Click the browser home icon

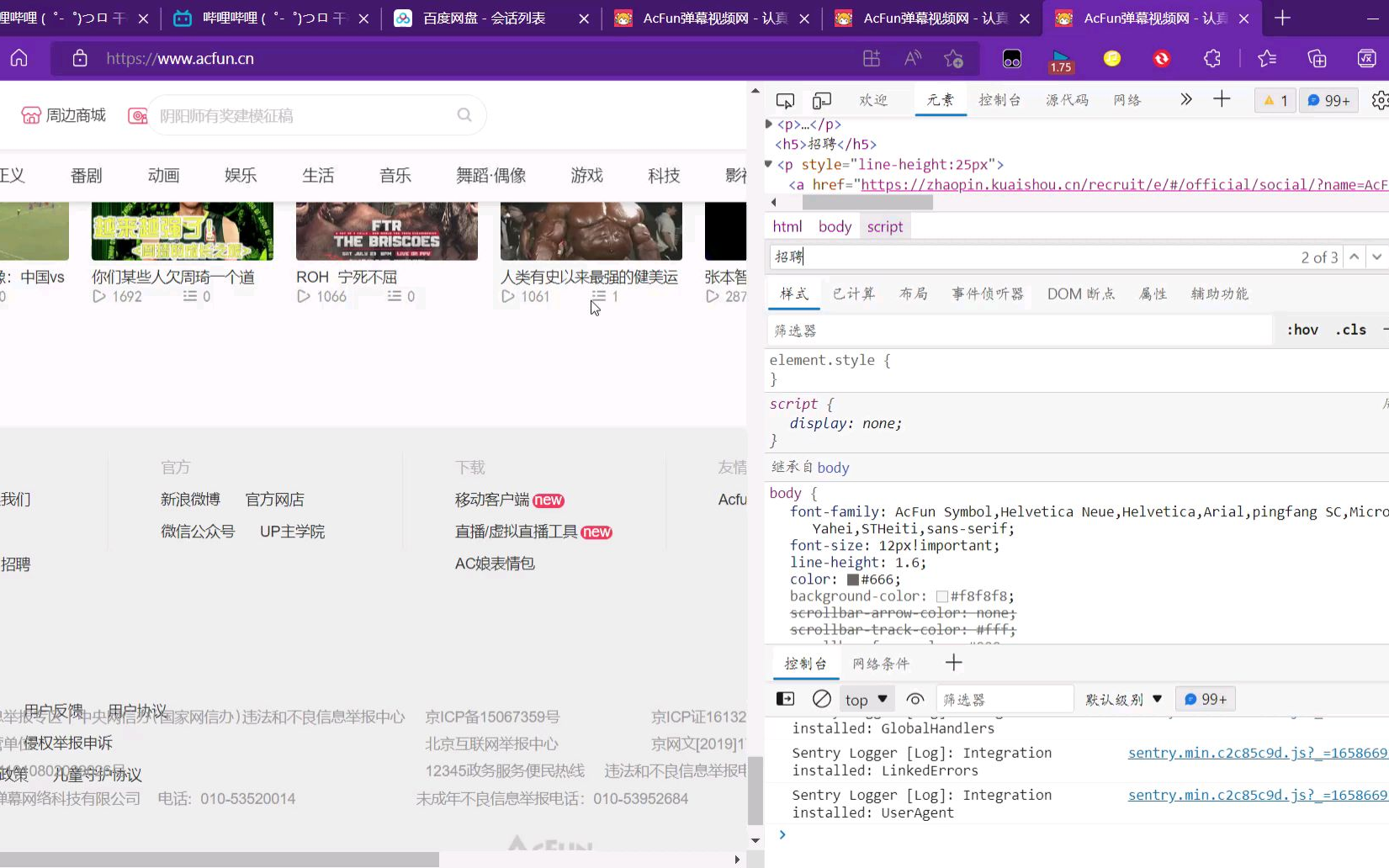point(19,58)
